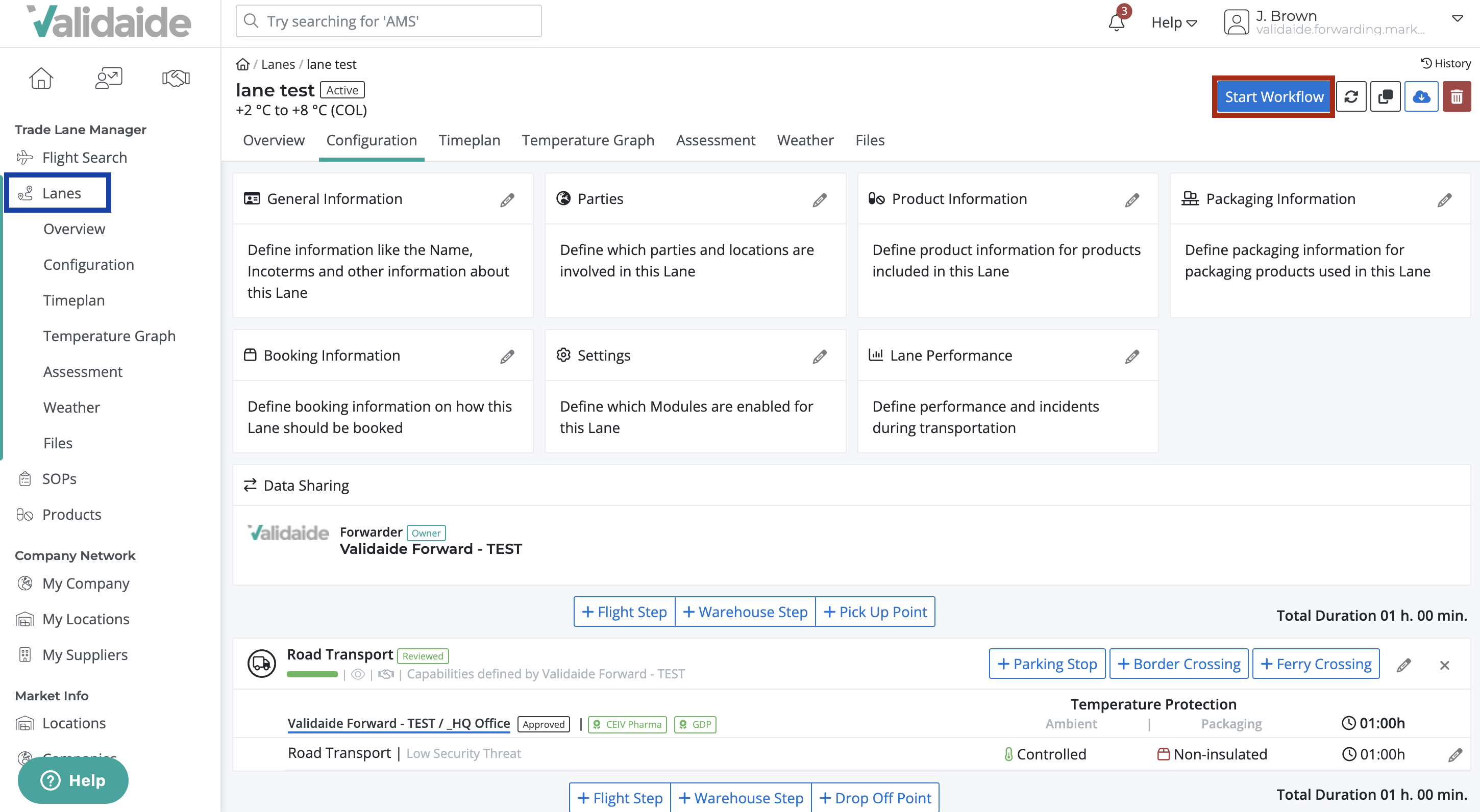Duplicate the lane with the copy icon
The height and width of the screenshot is (812, 1480).
1385,96
